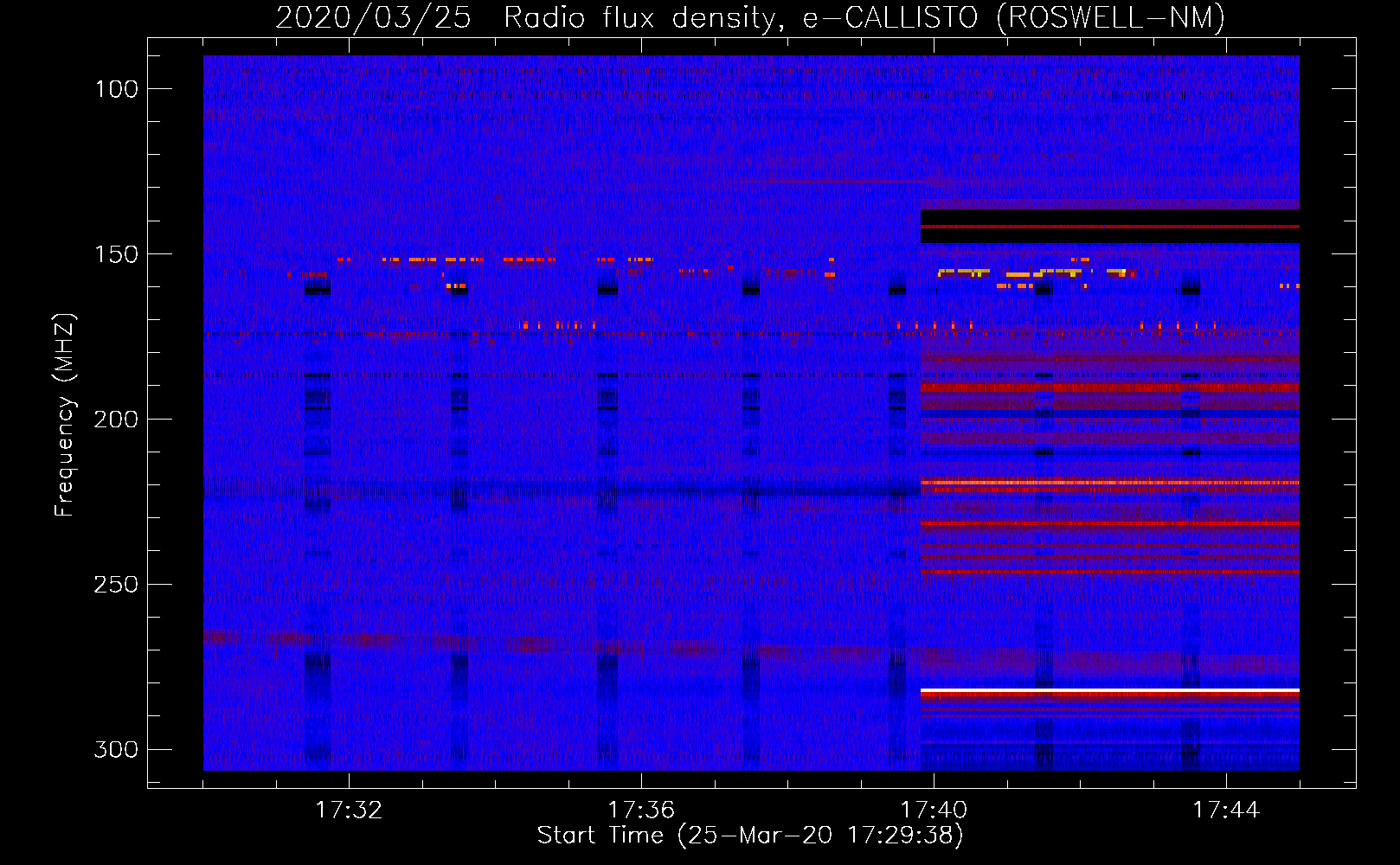Click the black masked band near 145 MHz

1110,227
